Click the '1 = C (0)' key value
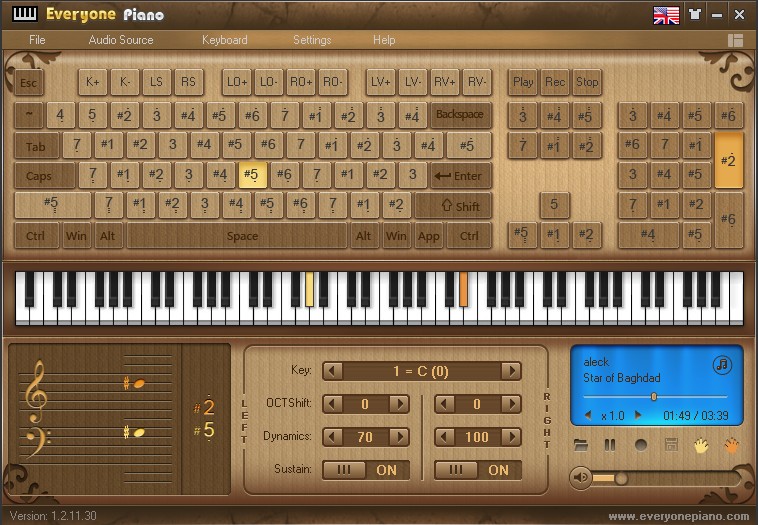The height and width of the screenshot is (525, 758). pos(422,371)
